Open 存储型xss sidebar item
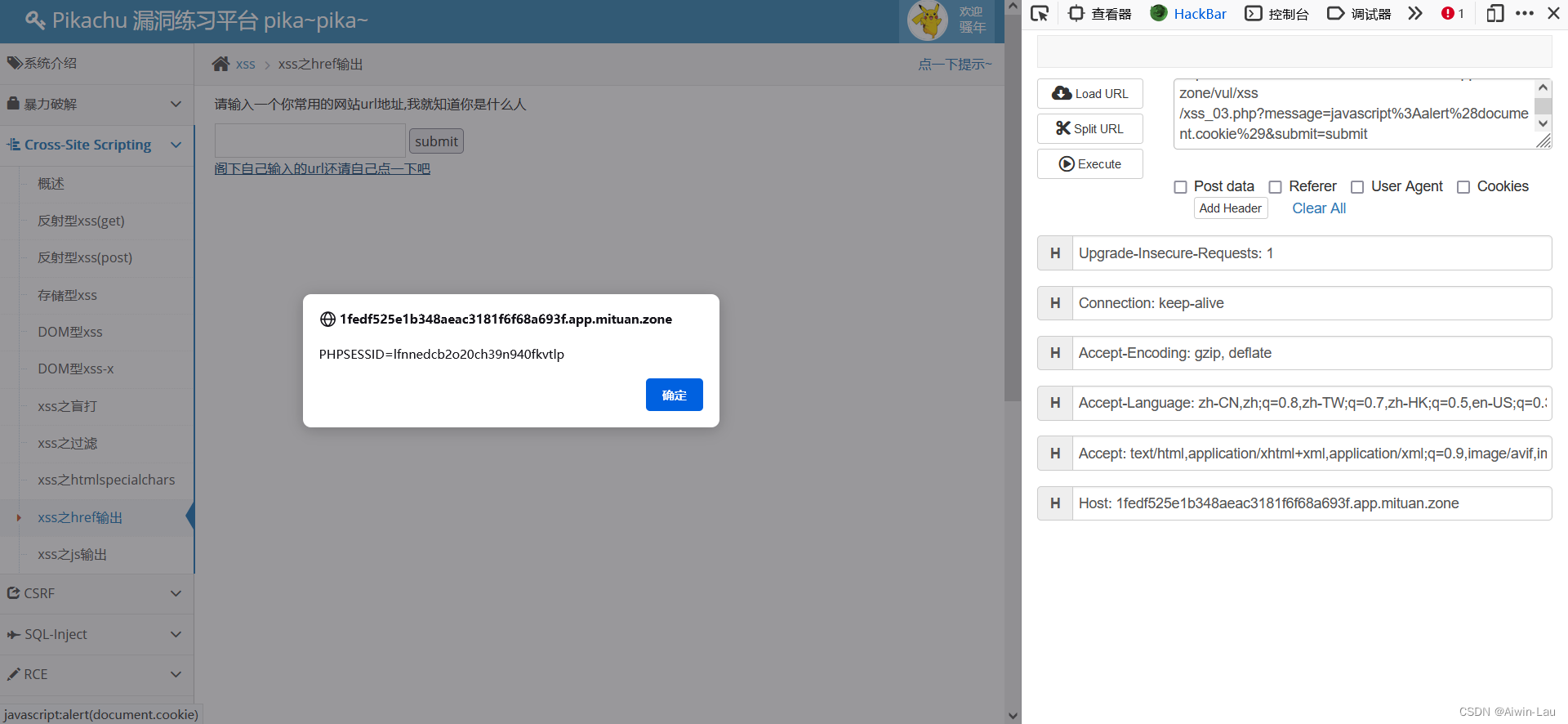The height and width of the screenshot is (724, 1568). [x=67, y=295]
